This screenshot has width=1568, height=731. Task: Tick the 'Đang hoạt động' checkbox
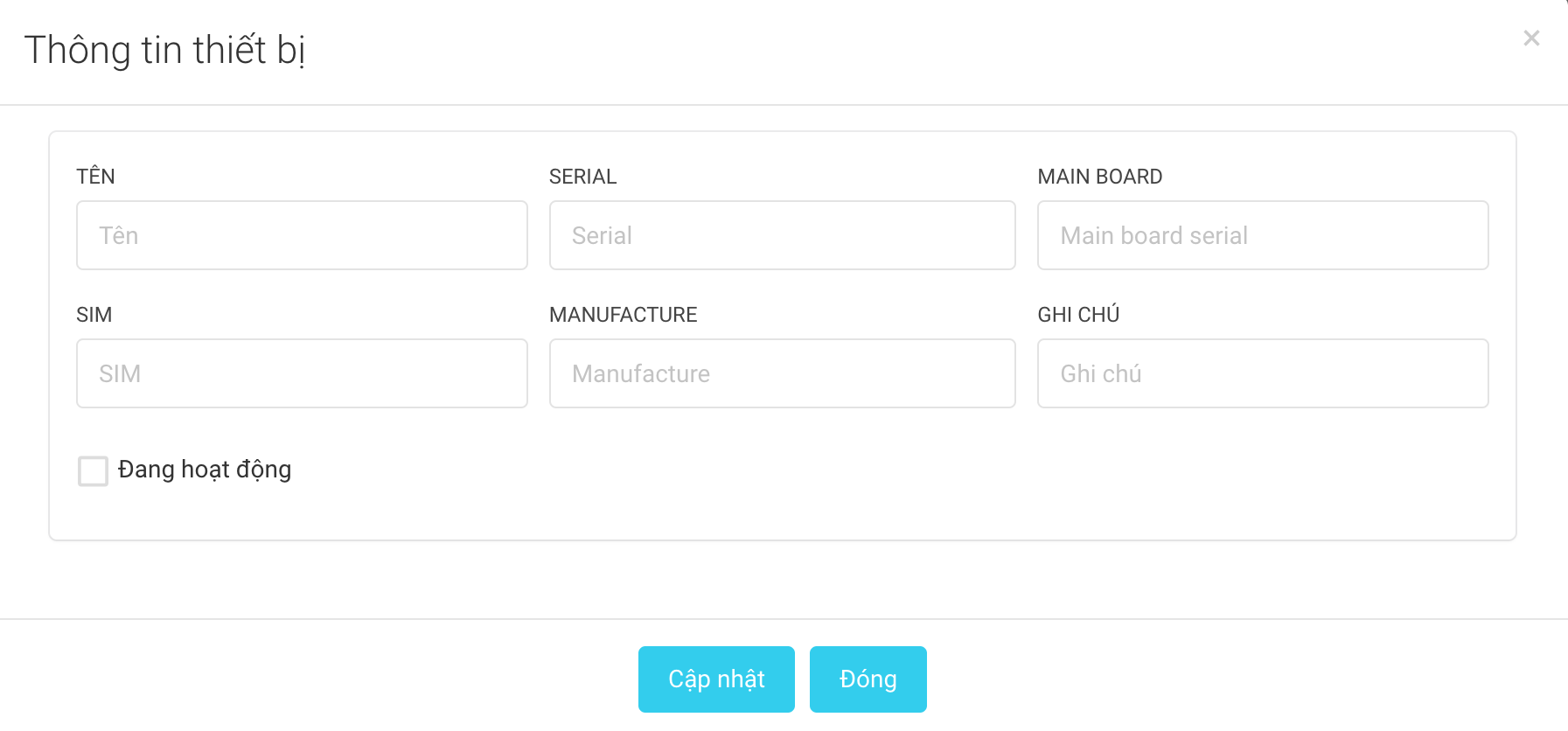click(x=93, y=470)
